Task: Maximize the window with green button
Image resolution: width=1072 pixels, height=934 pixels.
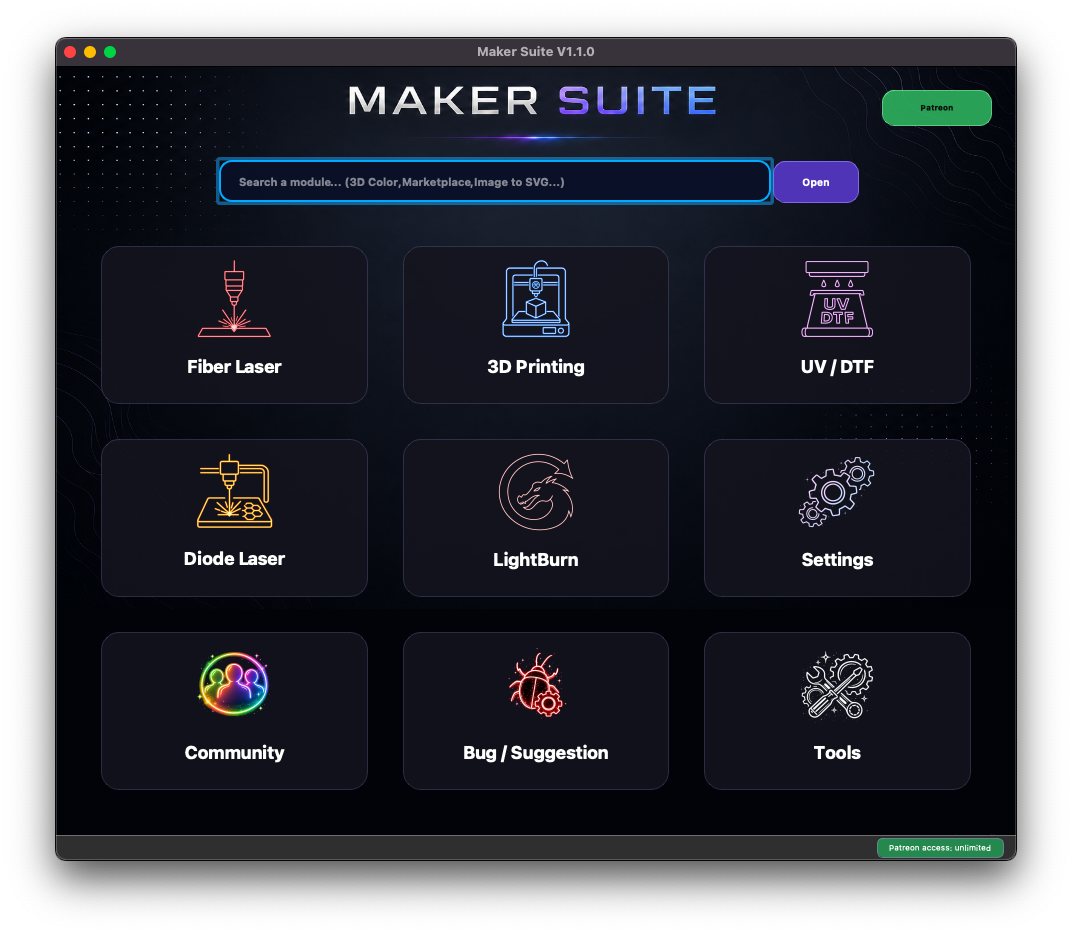Action: [x=109, y=52]
